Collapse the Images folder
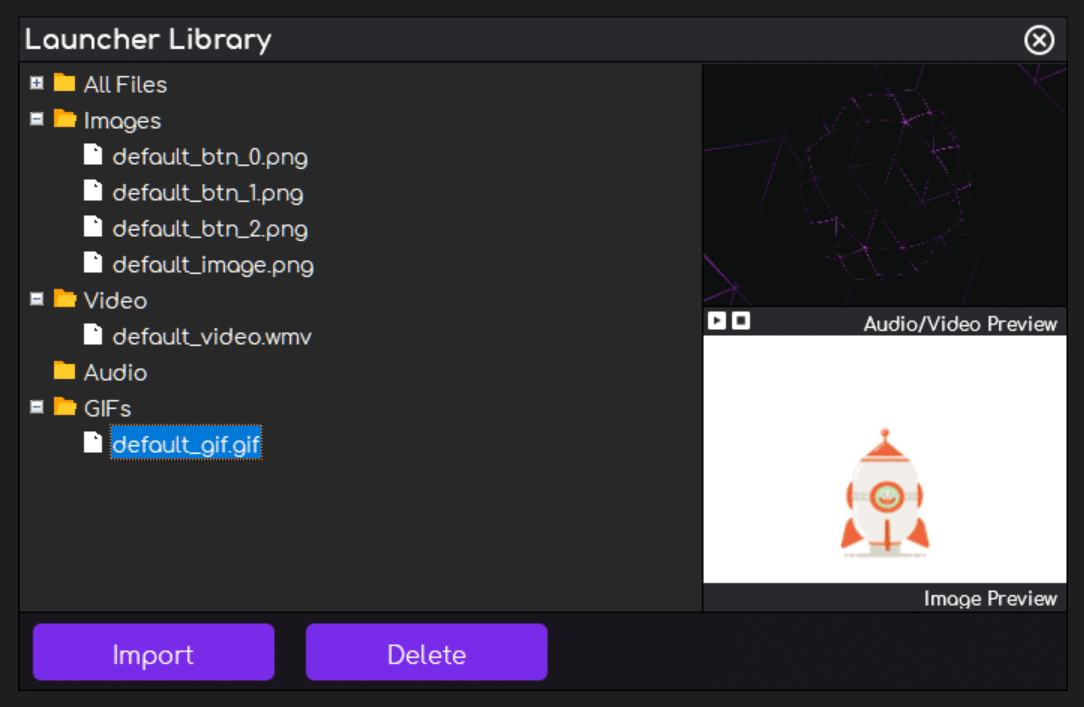The height and width of the screenshot is (707, 1084). click(37, 120)
